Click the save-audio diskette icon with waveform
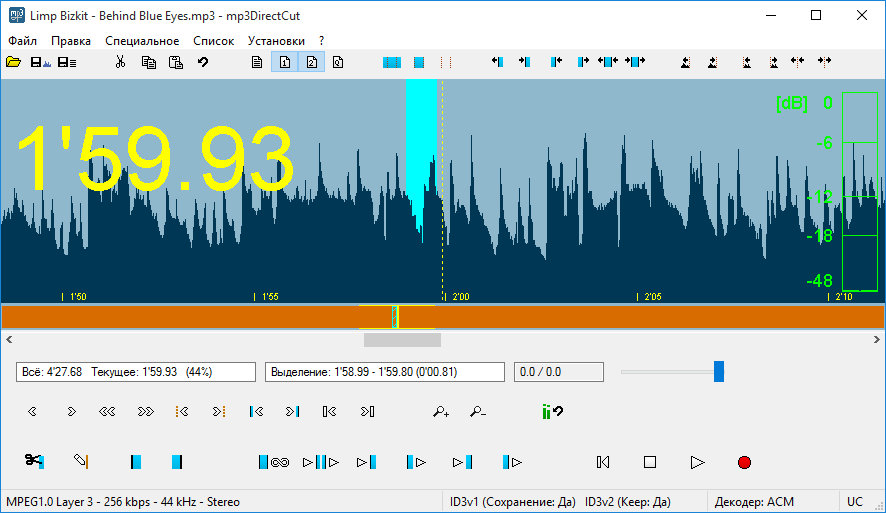Image resolution: width=886 pixels, height=513 pixels. tap(40, 62)
